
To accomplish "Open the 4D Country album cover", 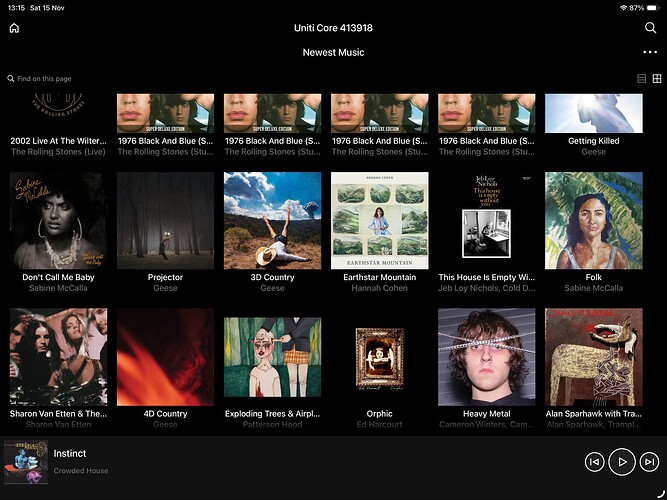I will click(x=165, y=356).
